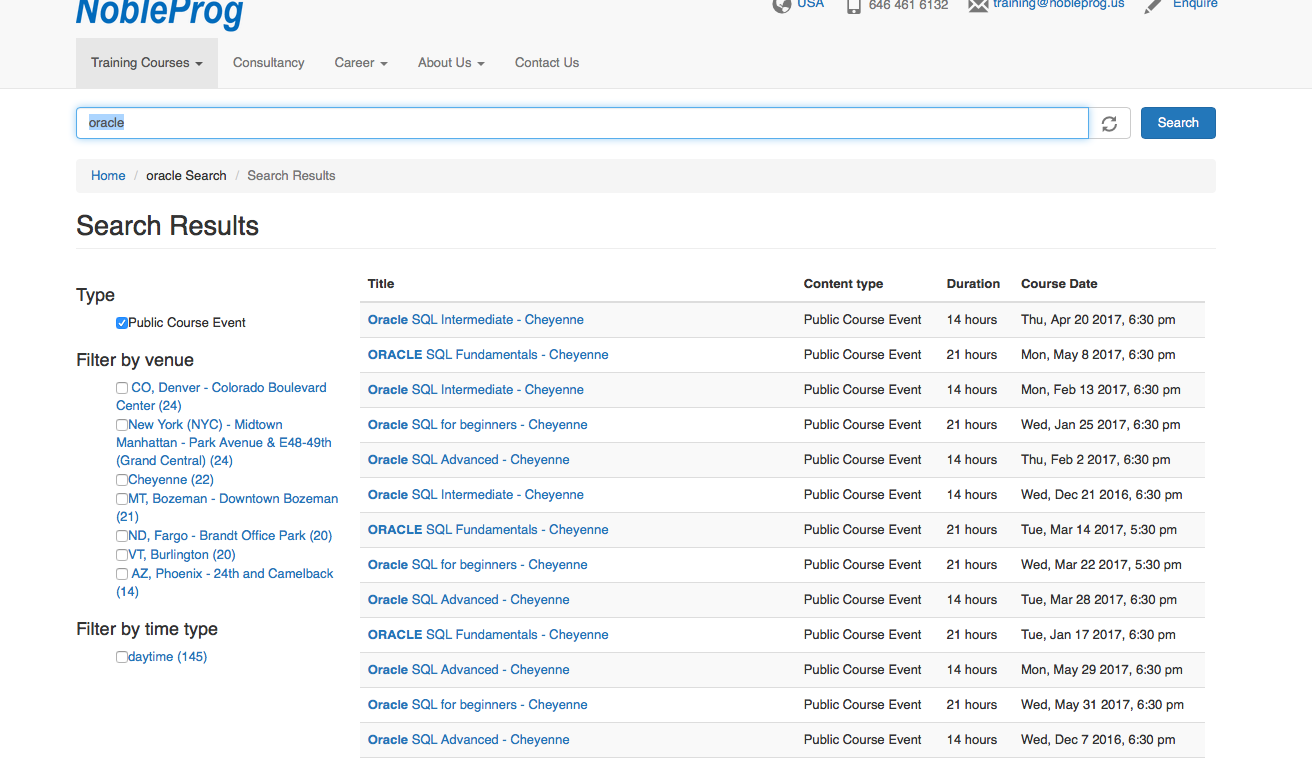Screen dimensions: 1312x762
Task: Click the Filter by venue heading
Action: [135, 360]
